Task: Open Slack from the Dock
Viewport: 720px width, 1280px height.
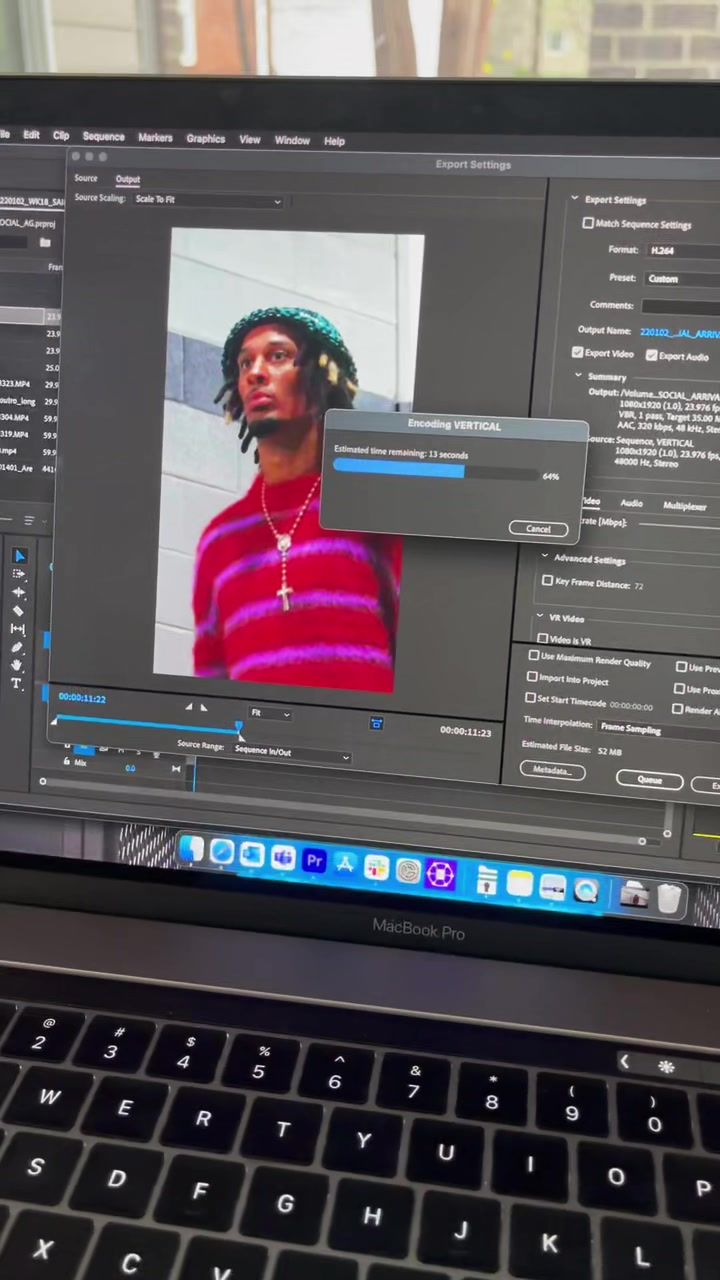Action: 376,868
